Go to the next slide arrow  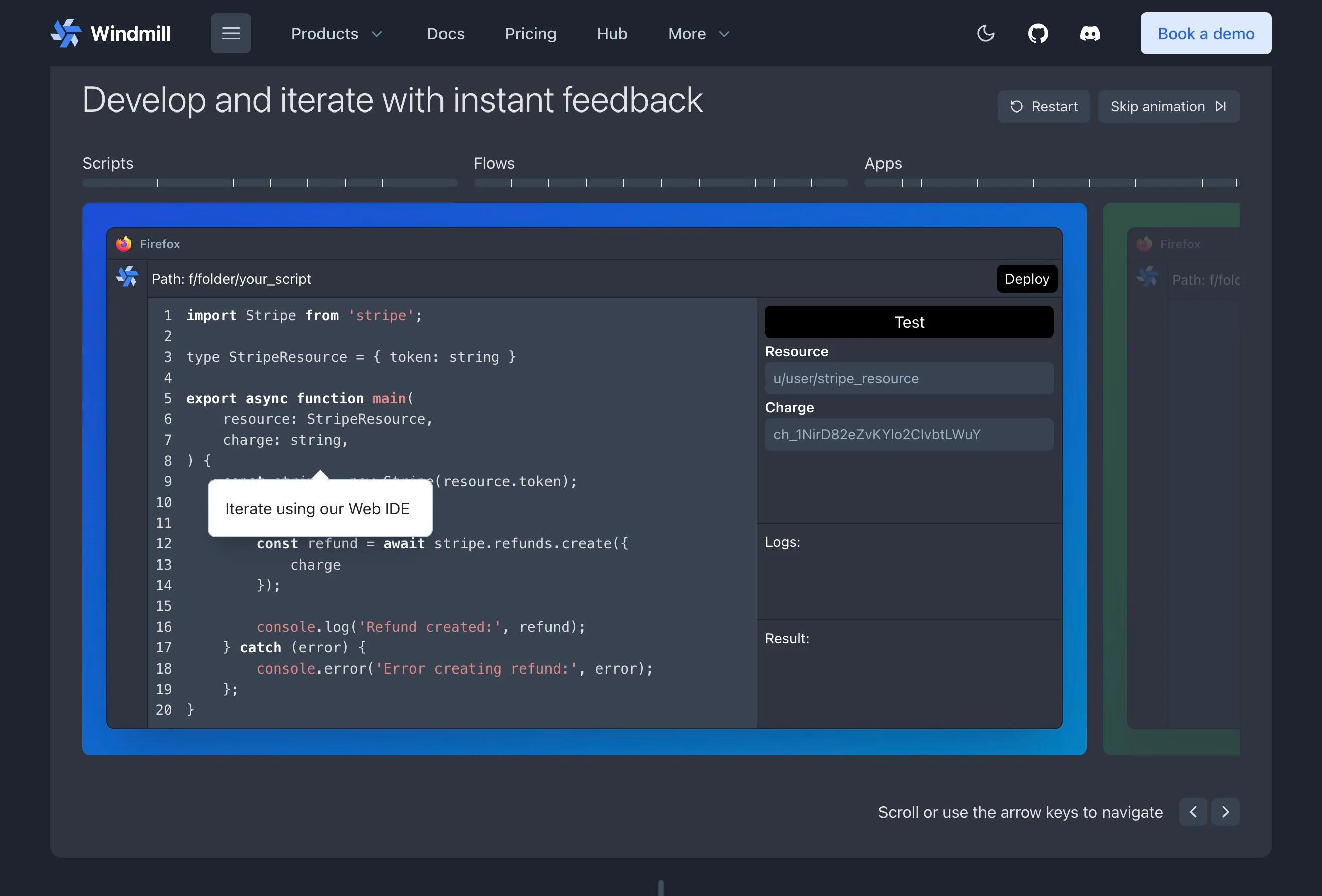tap(1225, 812)
